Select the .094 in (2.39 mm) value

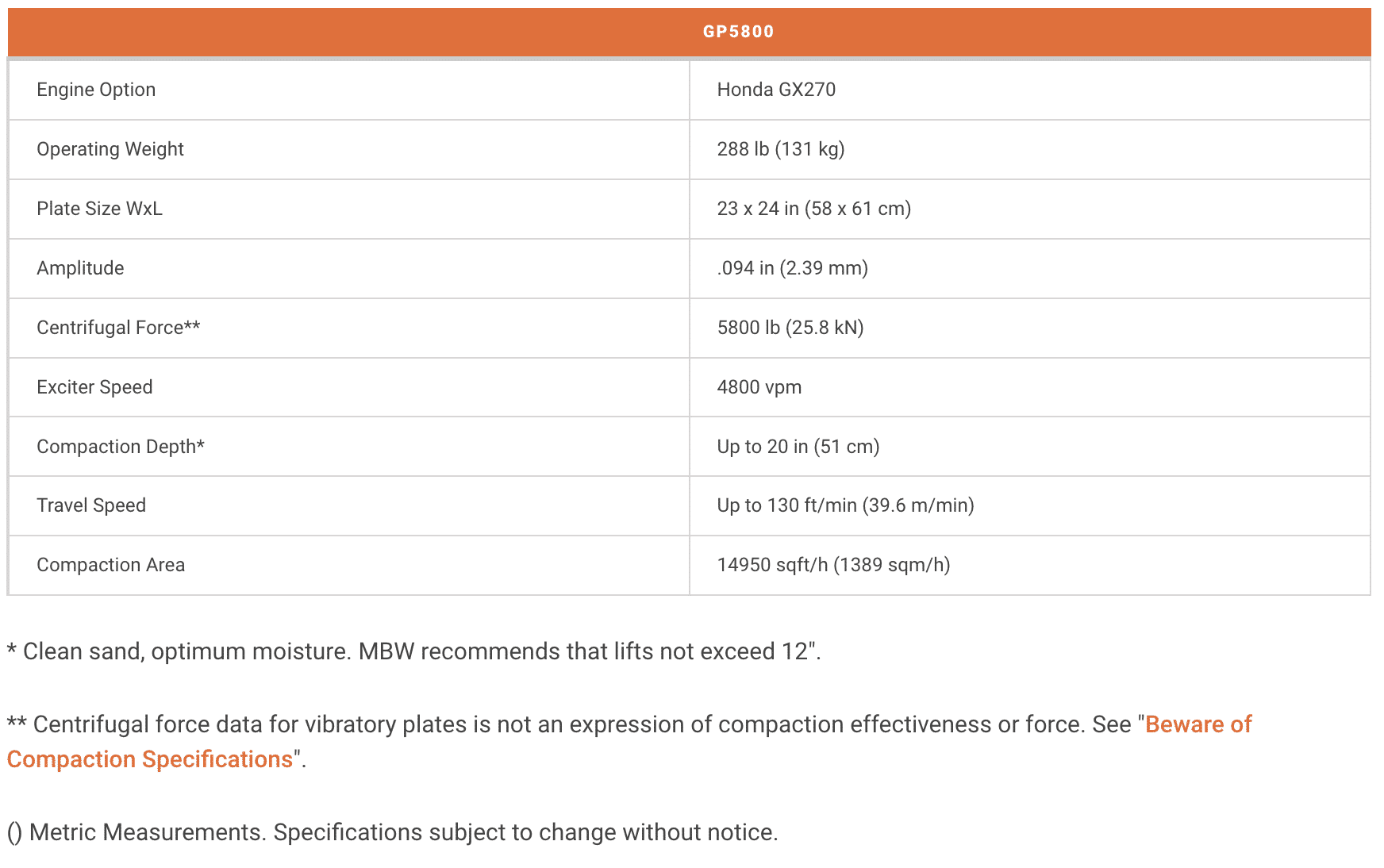coord(792,268)
